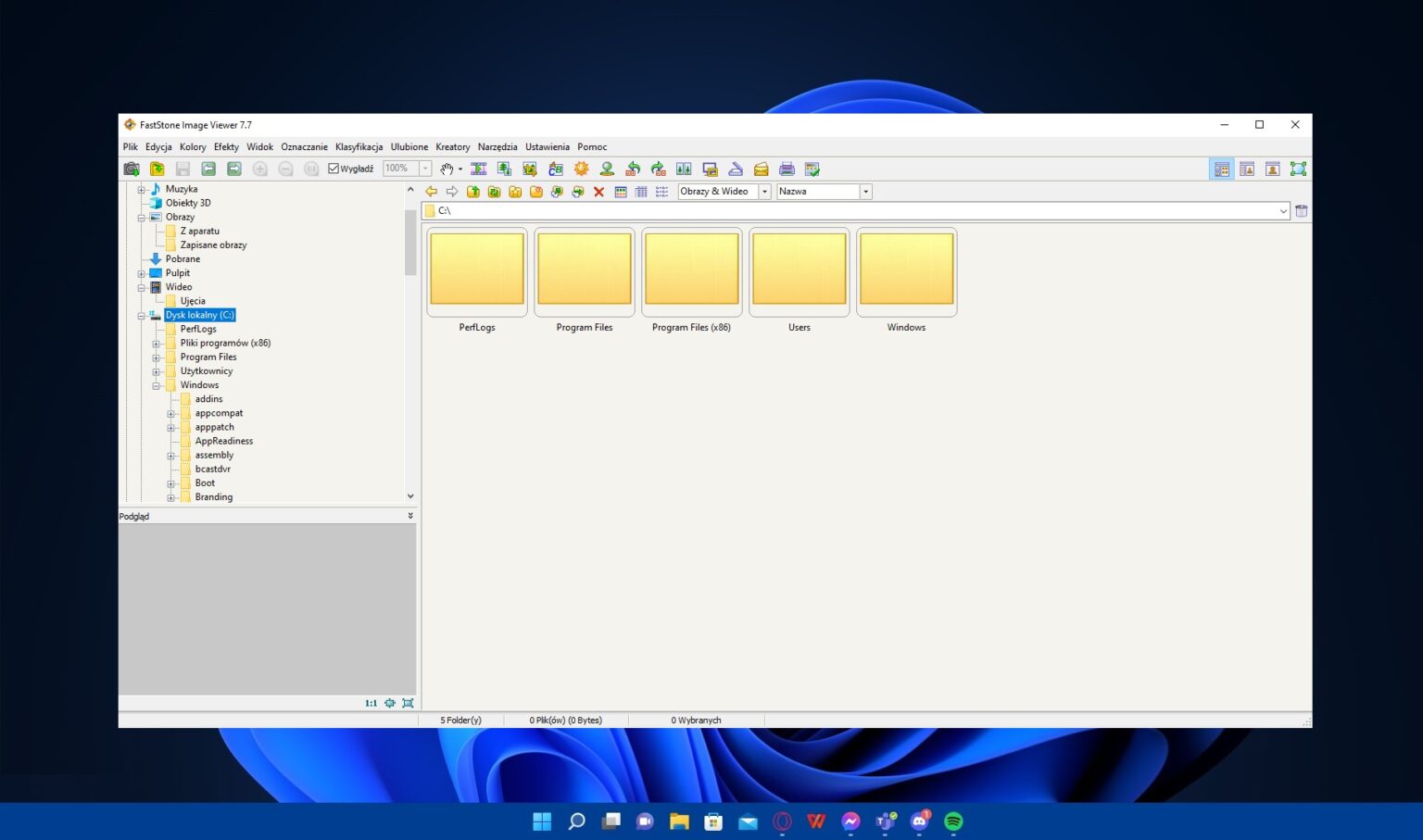This screenshot has width=1423, height=840.
Task: Select the Resize image toolbar icon
Action: click(504, 169)
